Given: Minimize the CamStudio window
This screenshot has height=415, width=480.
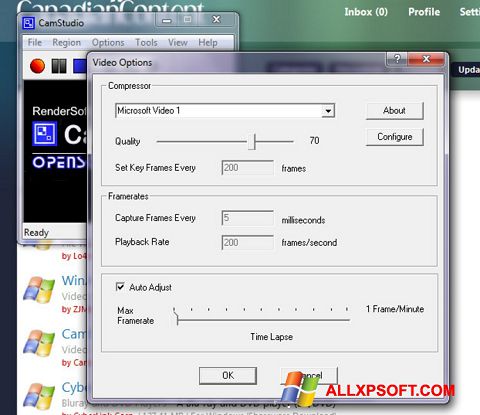Looking at the screenshot, I should (167, 20).
